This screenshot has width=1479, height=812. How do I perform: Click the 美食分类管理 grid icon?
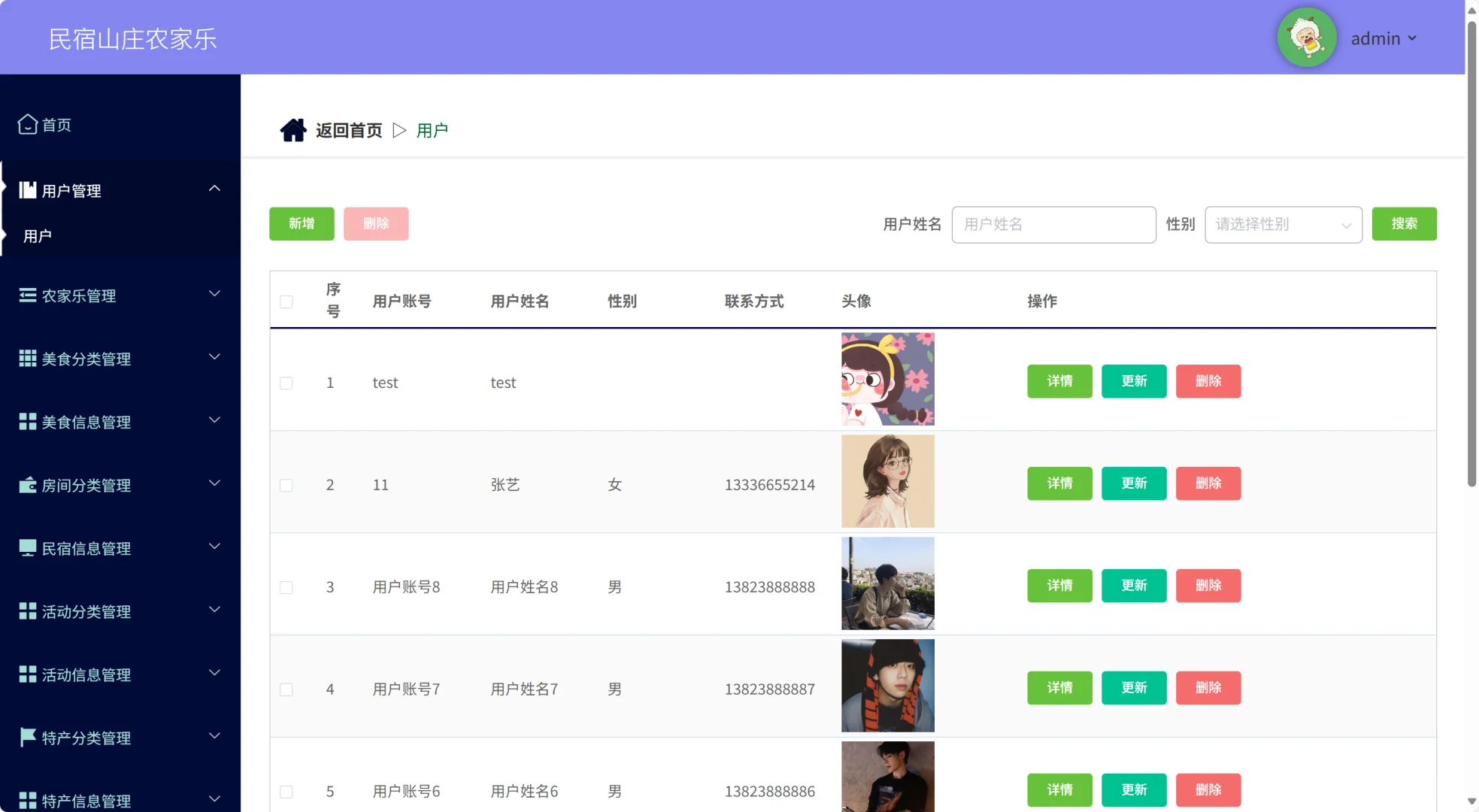[28, 358]
